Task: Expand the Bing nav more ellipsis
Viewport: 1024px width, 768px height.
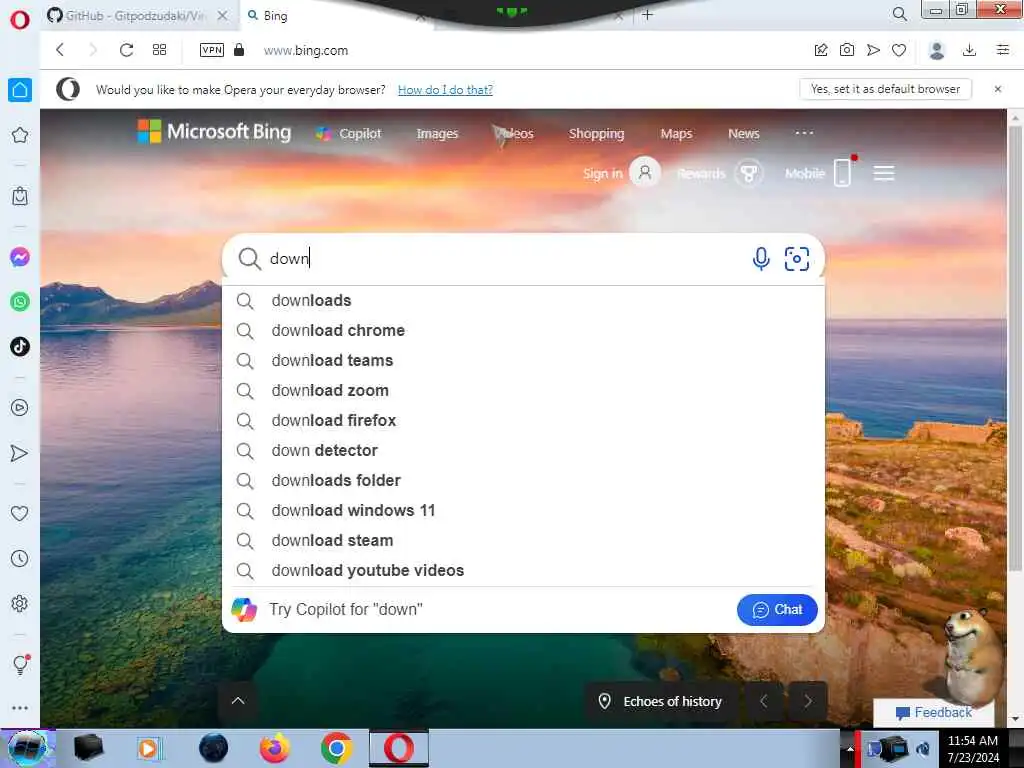Action: point(804,133)
